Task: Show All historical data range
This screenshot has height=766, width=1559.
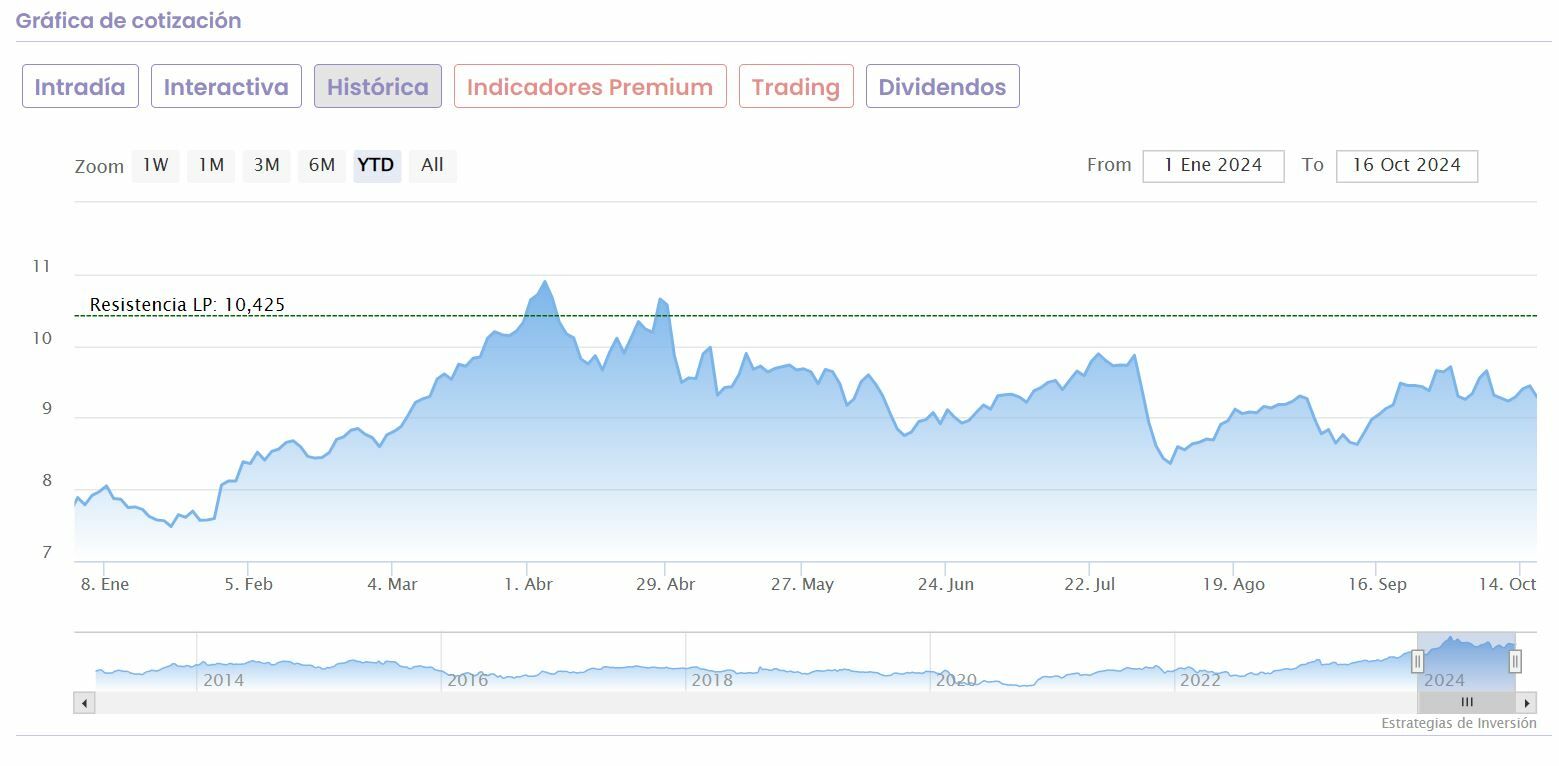Action: (x=432, y=166)
